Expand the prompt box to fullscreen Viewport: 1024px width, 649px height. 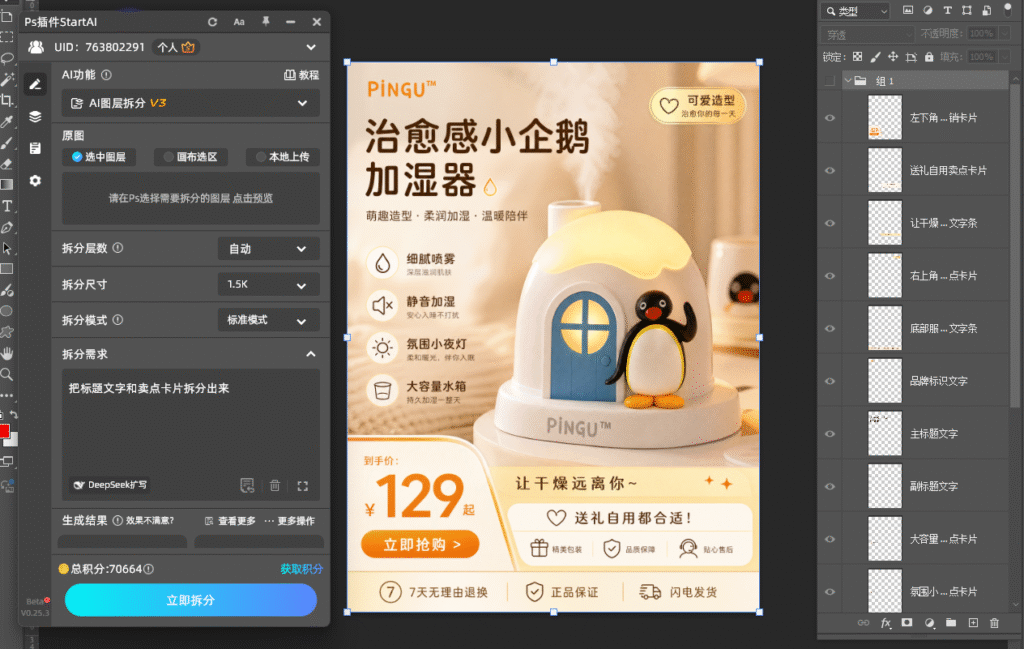click(302, 486)
